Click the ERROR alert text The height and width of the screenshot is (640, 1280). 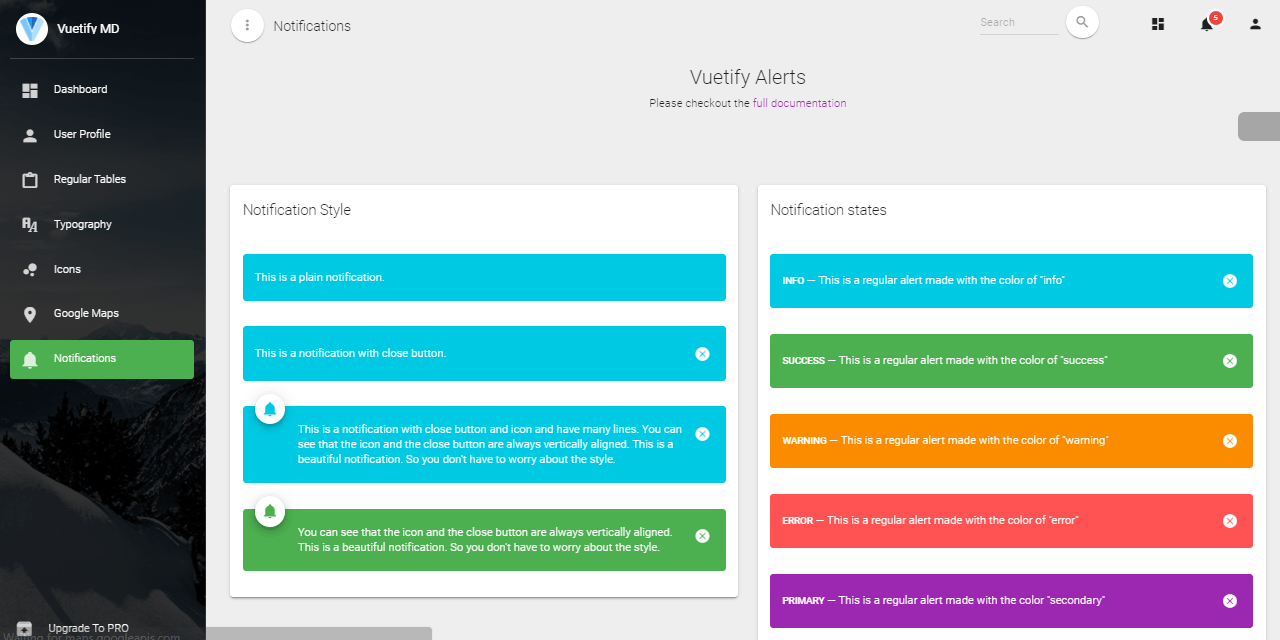click(930, 521)
